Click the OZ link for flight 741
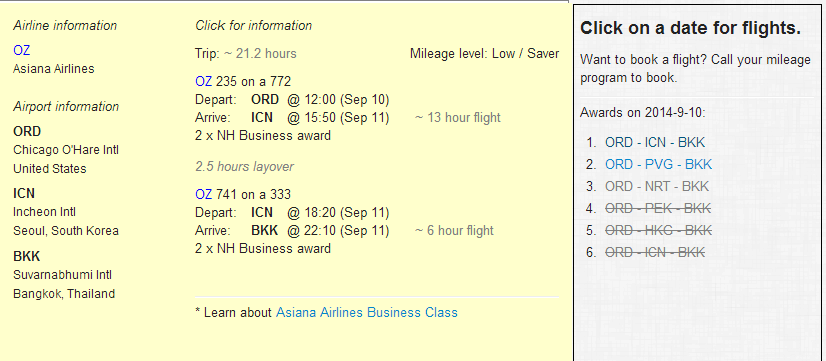 pos(203,194)
